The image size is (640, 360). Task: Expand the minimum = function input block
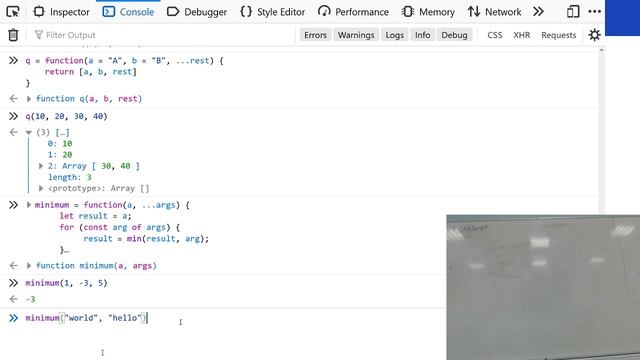point(29,205)
